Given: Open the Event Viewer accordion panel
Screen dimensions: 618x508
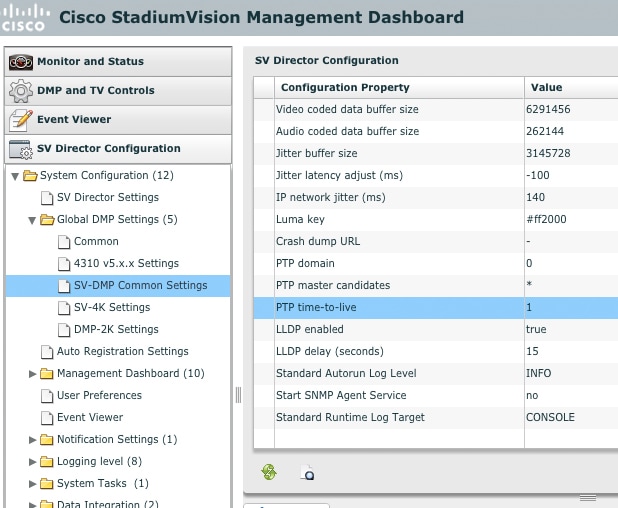Looking at the screenshot, I should coord(118,120).
